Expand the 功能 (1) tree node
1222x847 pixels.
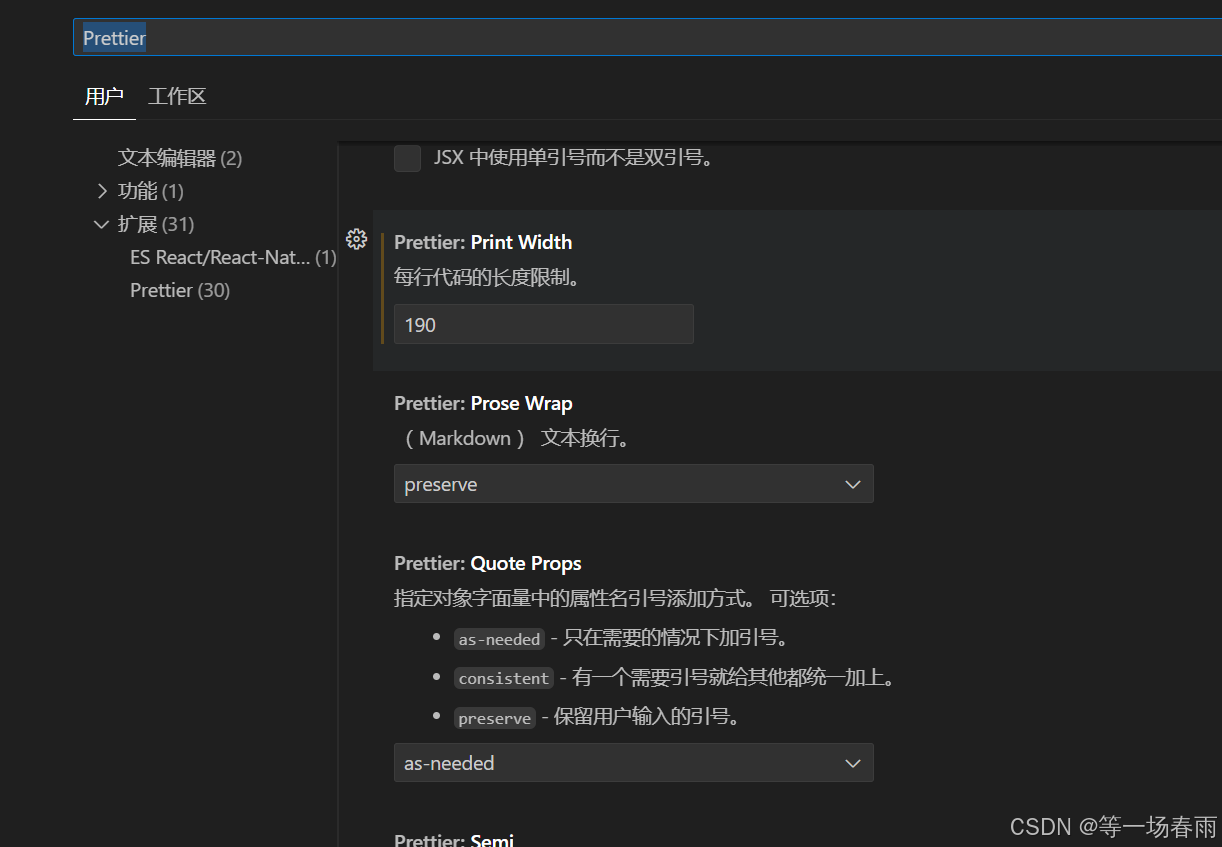coord(102,191)
